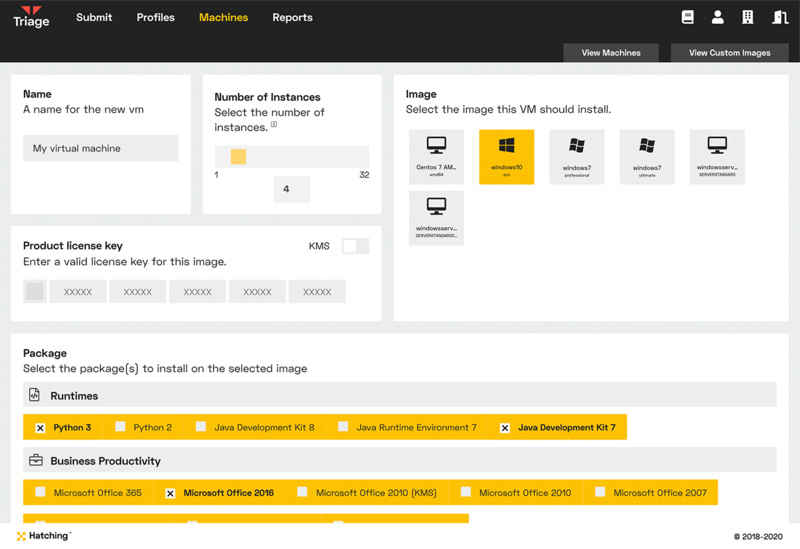The image size is (800, 549).
Task: Open the documentation book icon
Action: (x=687, y=17)
